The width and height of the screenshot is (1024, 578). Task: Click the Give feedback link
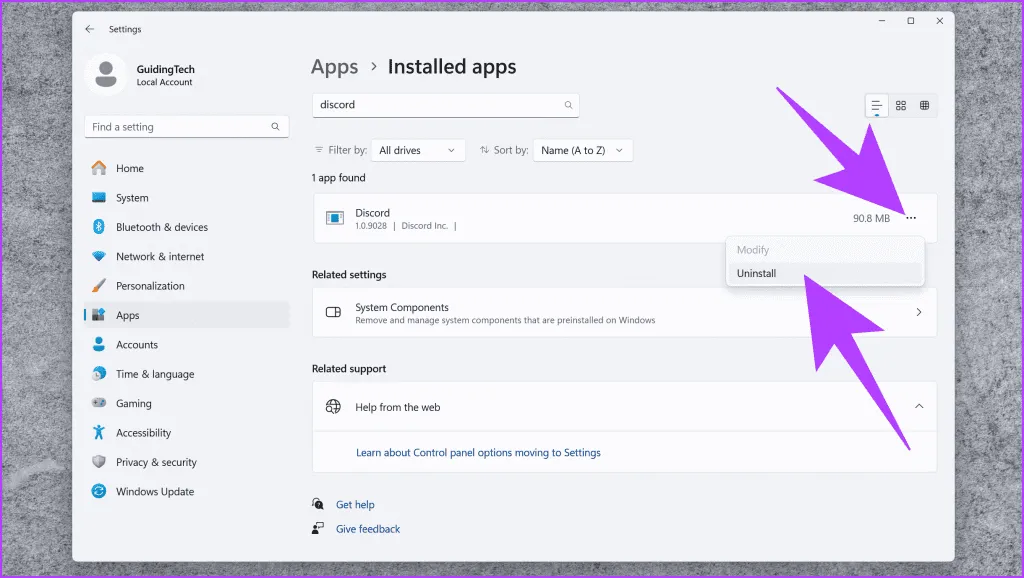(367, 529)
